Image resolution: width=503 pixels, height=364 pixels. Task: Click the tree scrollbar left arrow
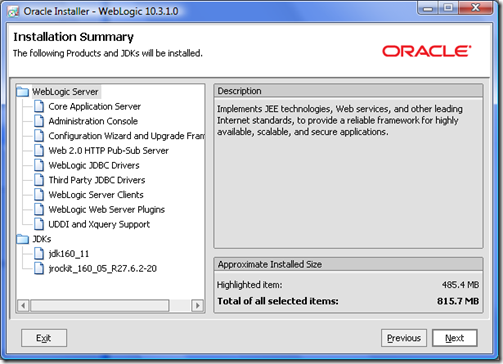click(23, 305)
